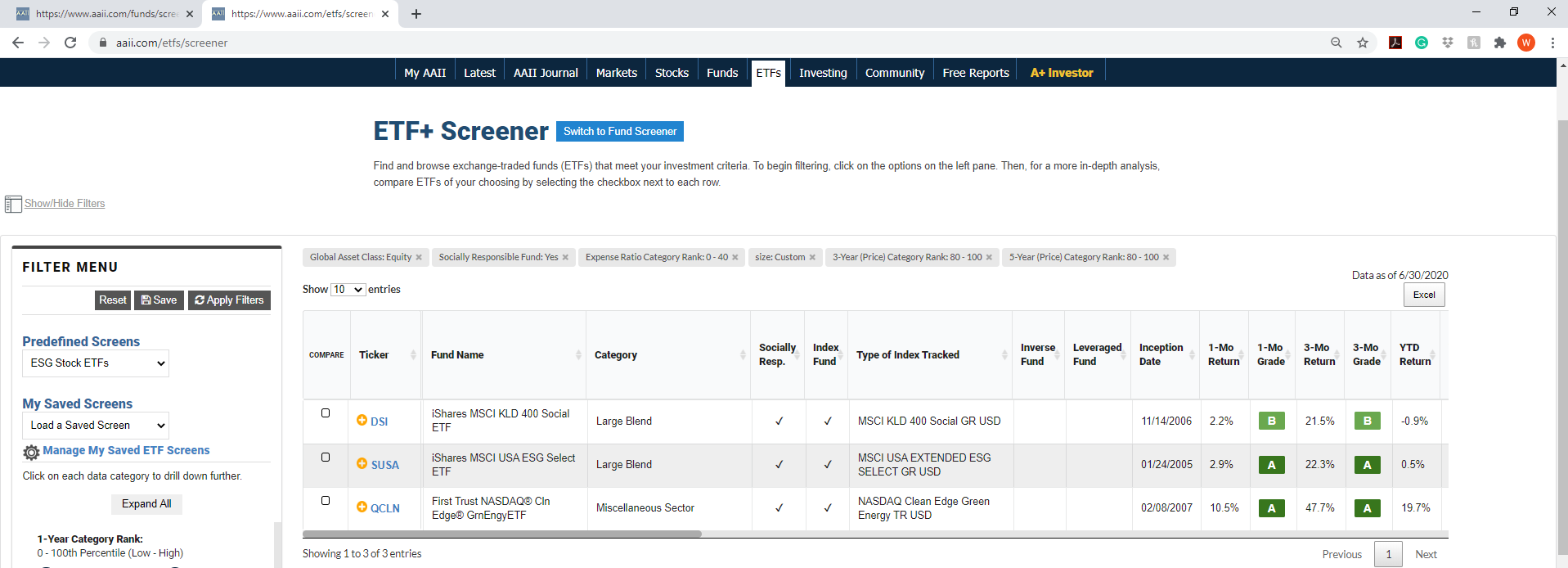Remove the Socially Responsible Fund filter tag
The image size is (1568, 568).
tap(565, 258)
